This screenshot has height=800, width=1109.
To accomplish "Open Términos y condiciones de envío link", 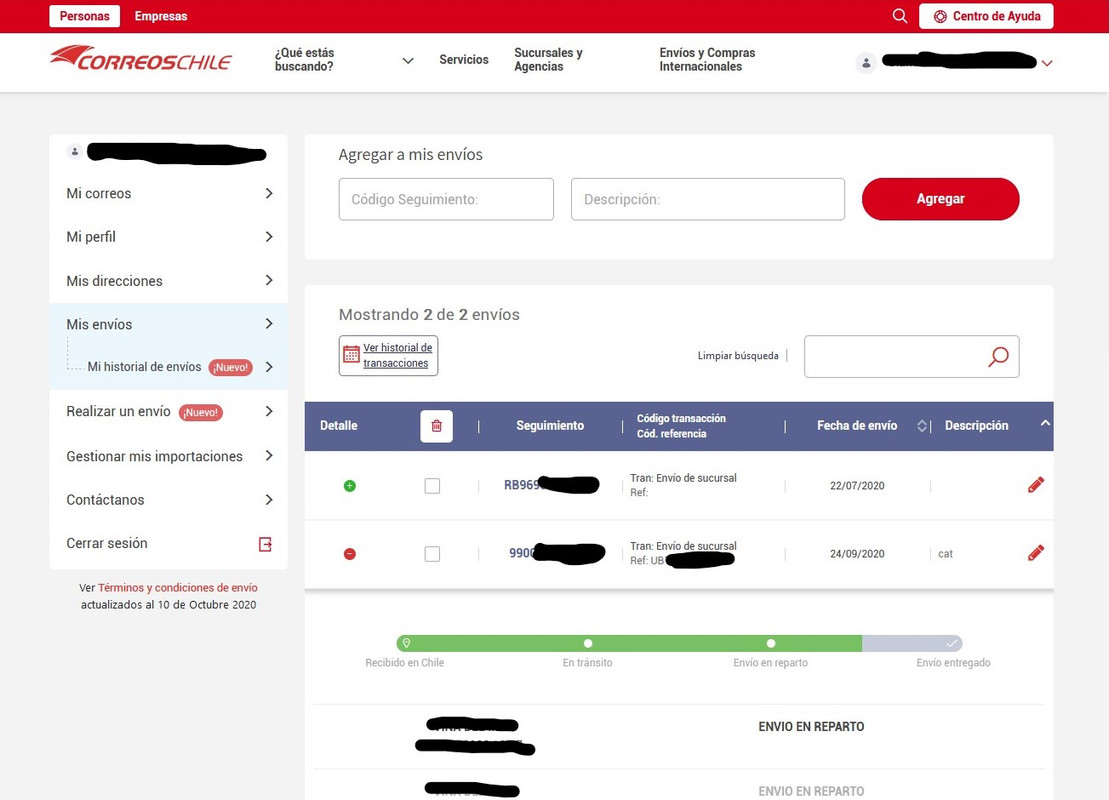I will pos(178,588).
